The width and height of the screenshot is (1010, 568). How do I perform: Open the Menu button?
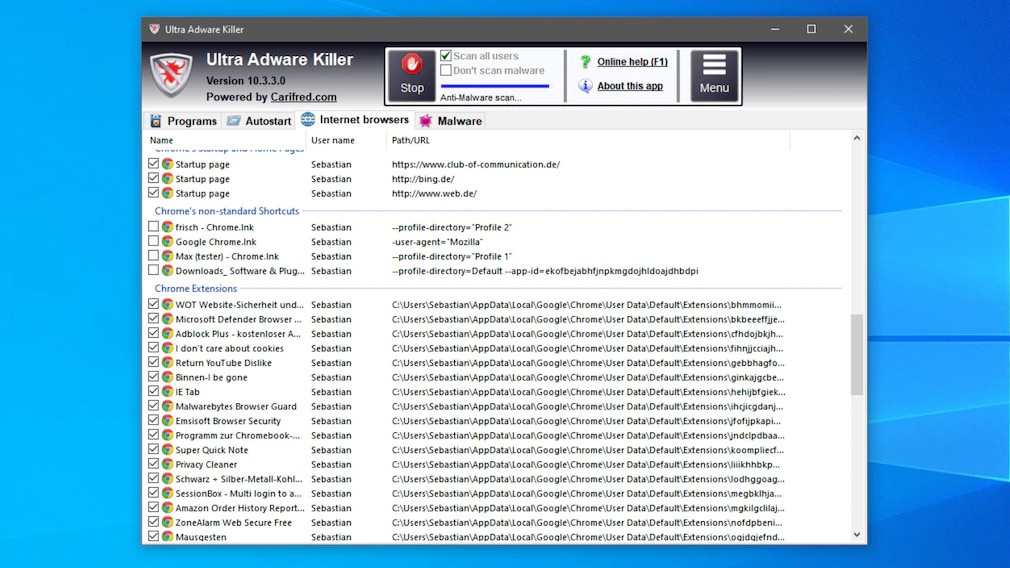714,76
